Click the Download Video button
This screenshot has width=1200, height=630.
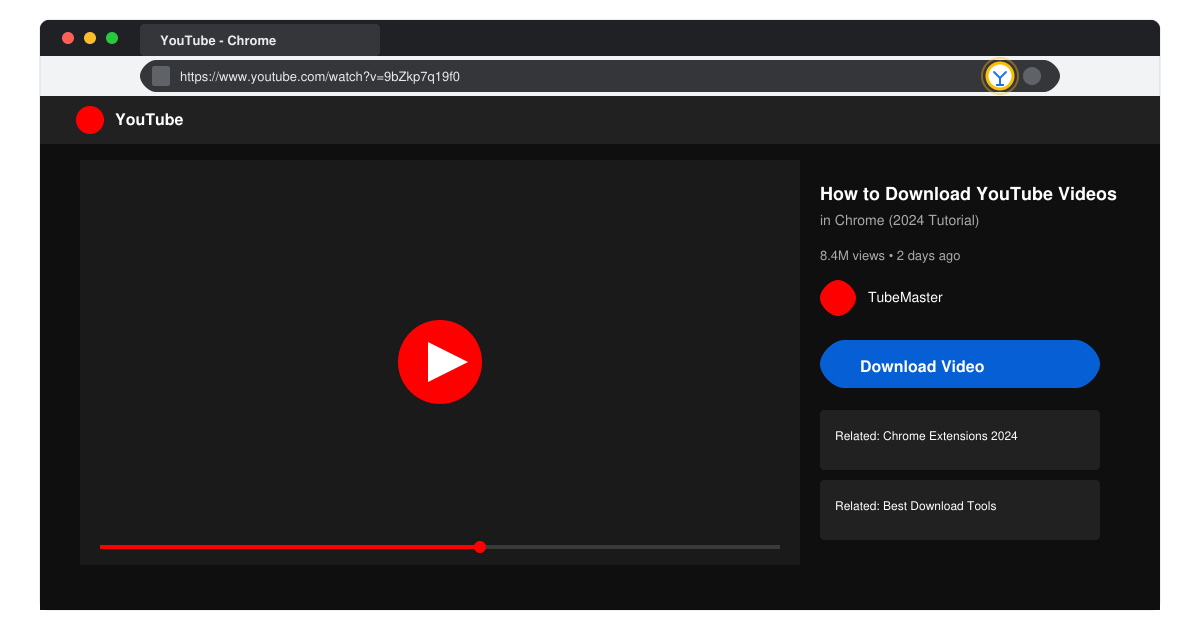[960, 364]
